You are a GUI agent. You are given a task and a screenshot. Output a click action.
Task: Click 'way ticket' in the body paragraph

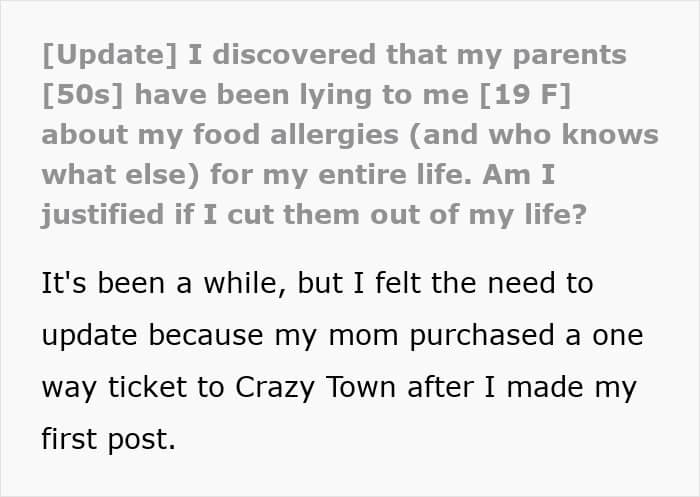pos(118,387)
